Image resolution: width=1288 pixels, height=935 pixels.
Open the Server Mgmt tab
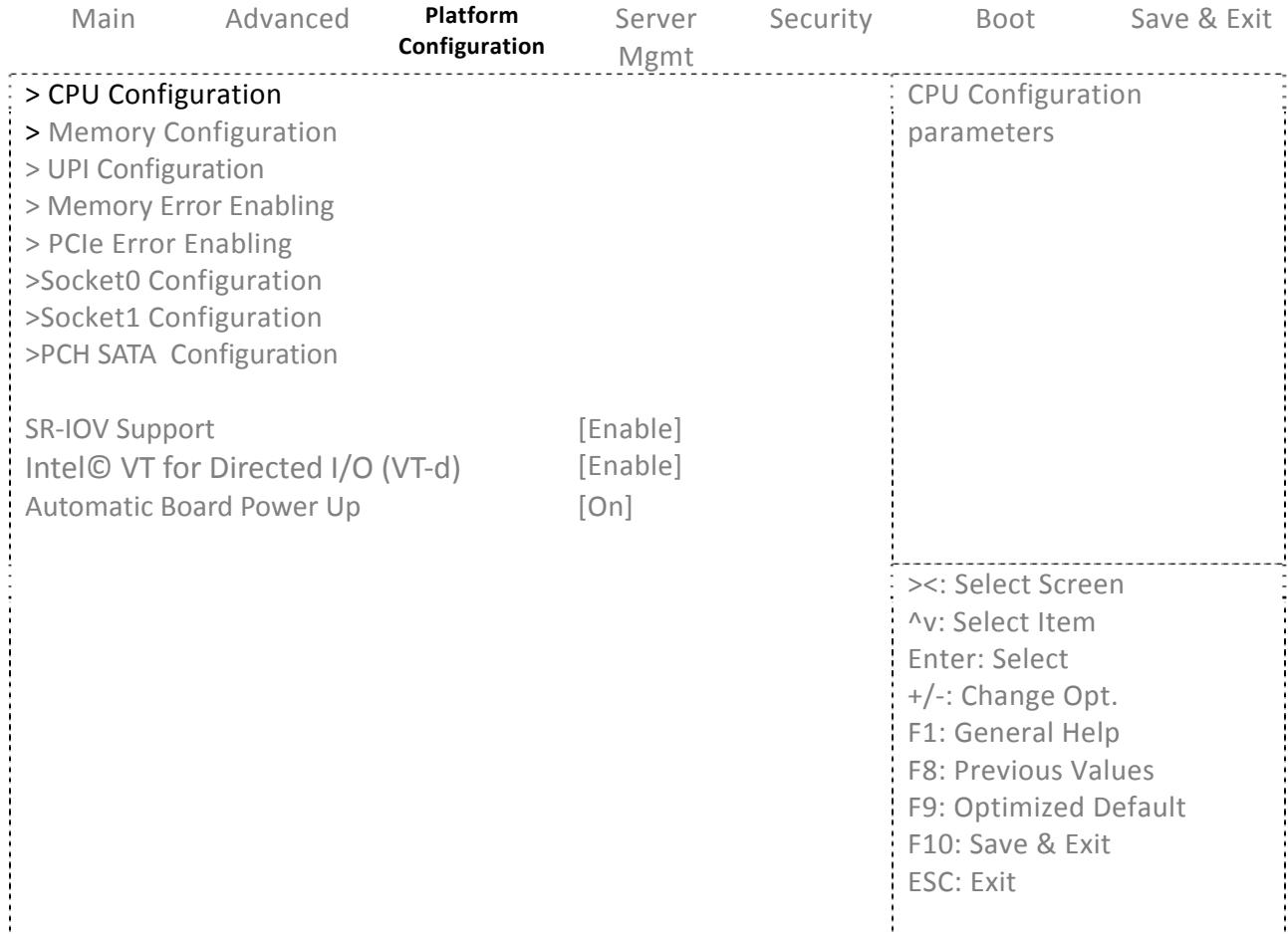pos(656,38)
